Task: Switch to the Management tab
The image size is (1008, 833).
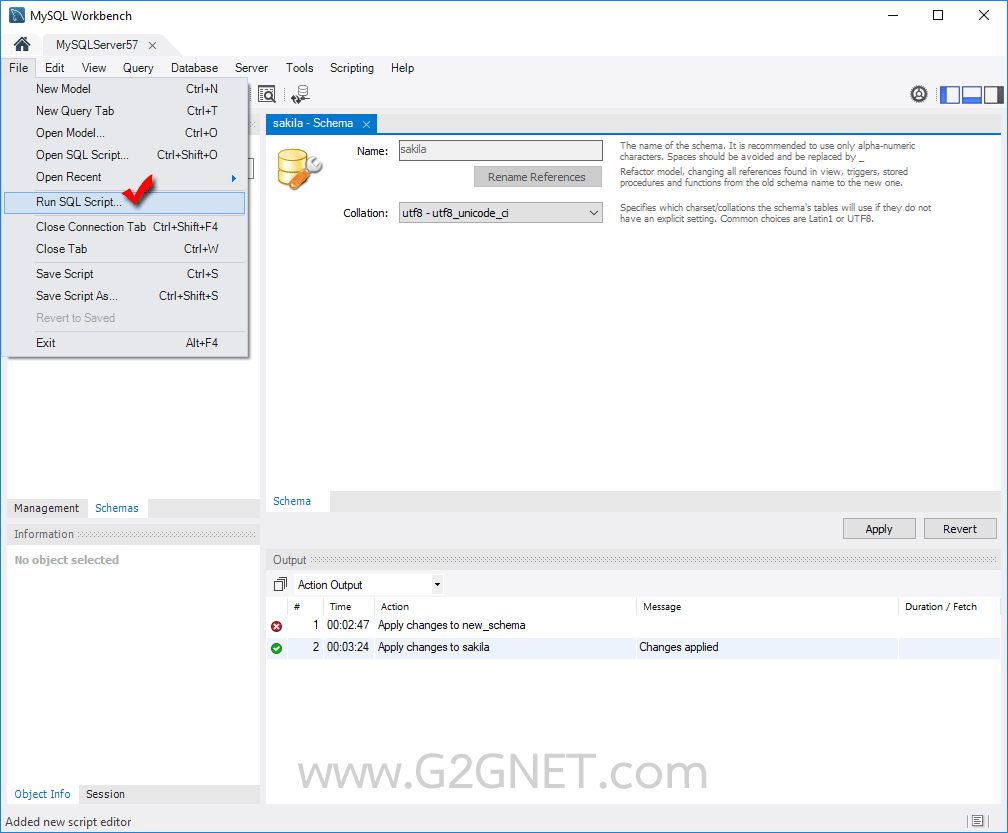Action: click(x=46, y=508)
